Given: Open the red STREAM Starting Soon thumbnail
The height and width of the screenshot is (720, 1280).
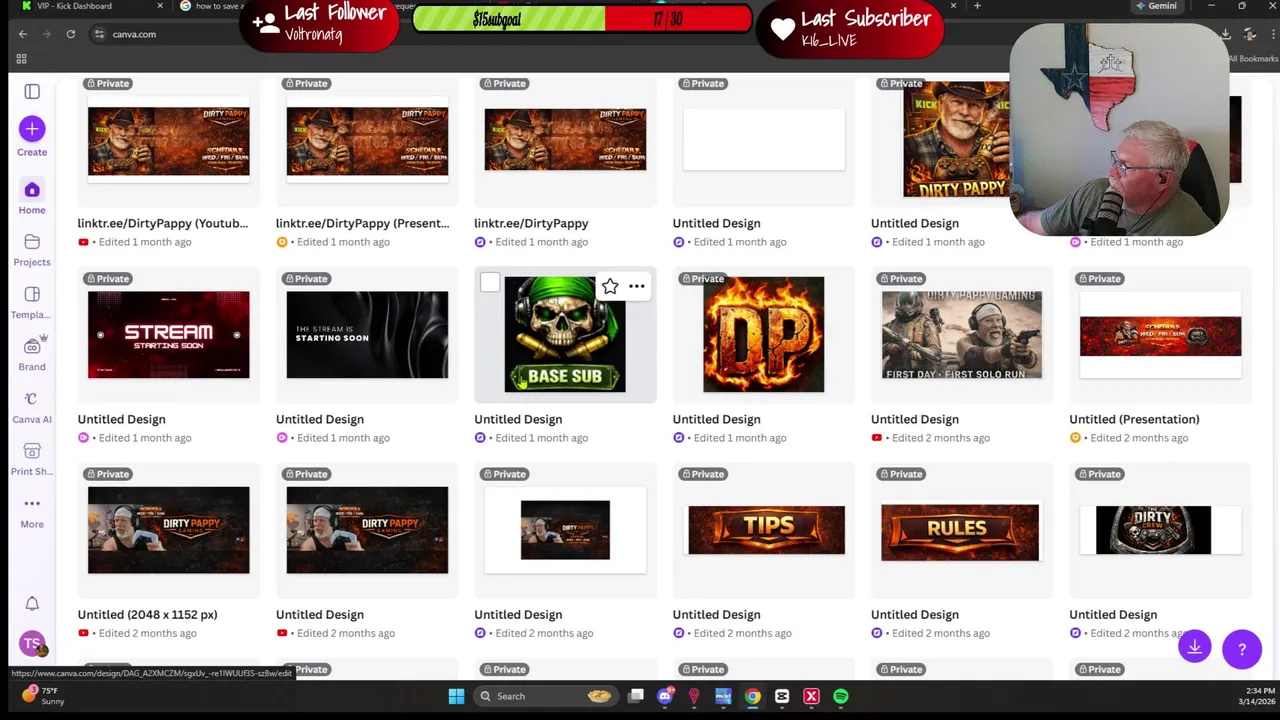Looking at the screenshot, I should point(168,335).
